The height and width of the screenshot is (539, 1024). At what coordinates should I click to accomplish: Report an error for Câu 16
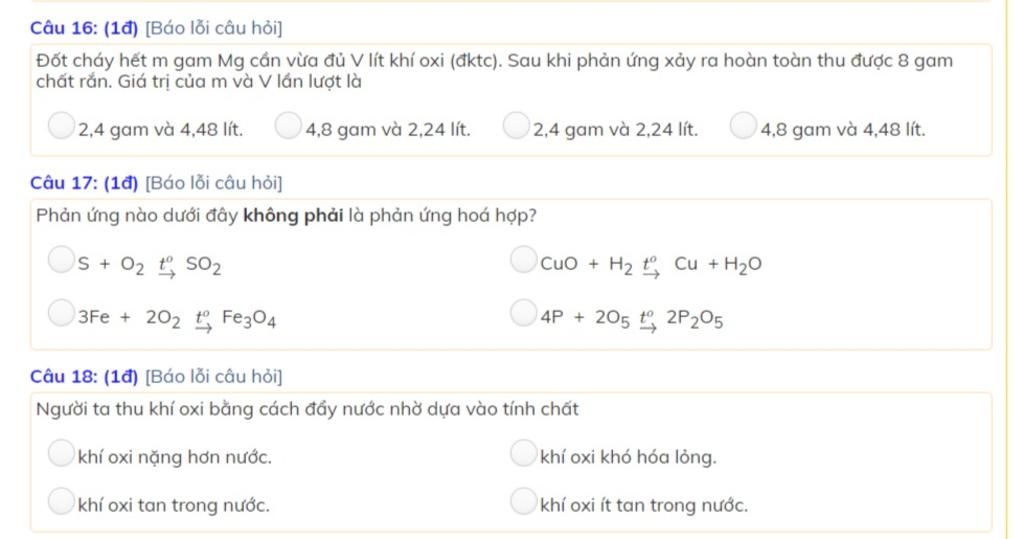tap(213, 28)
